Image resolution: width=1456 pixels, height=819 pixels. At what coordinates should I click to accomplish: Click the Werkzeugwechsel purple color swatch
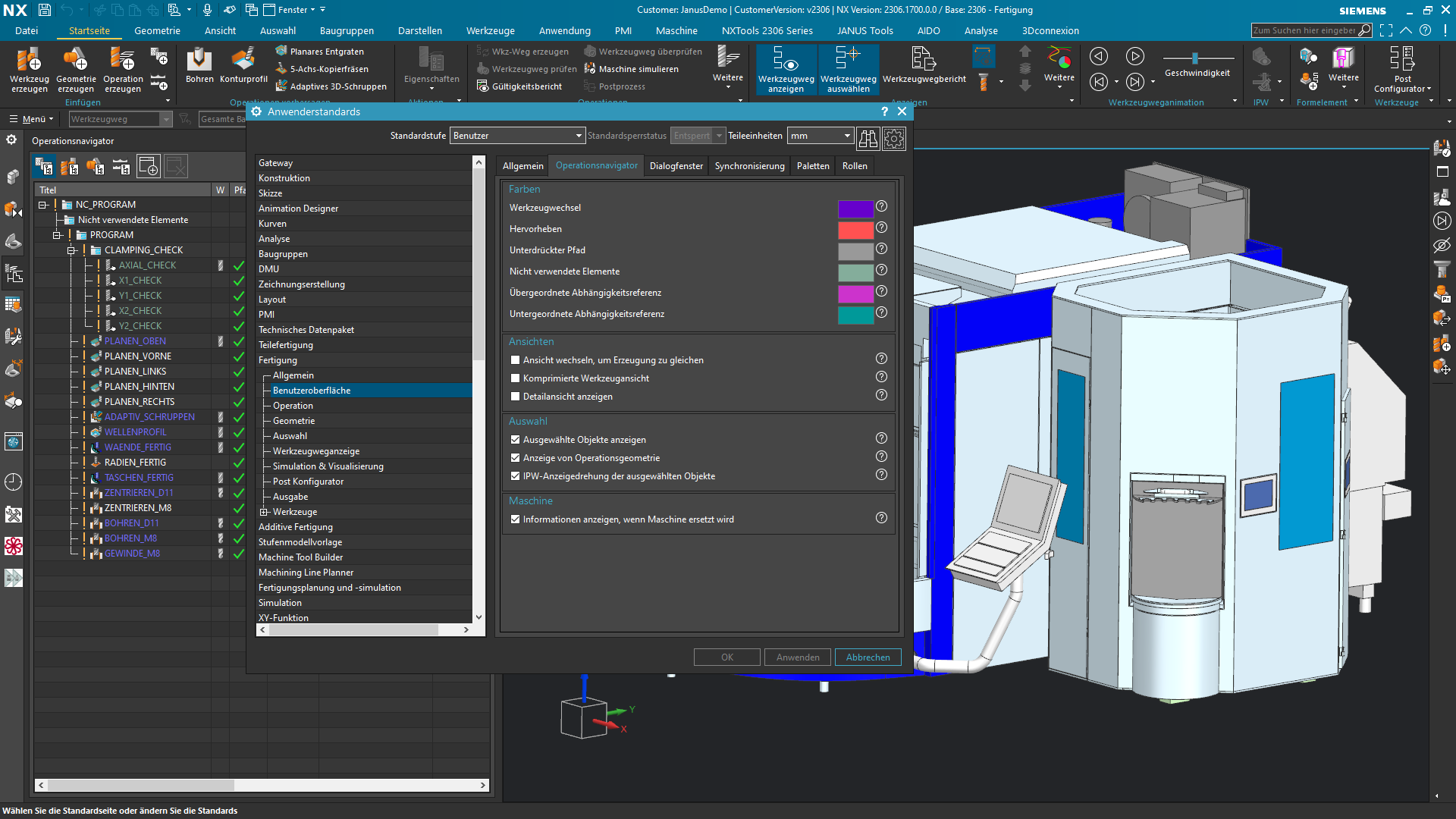[x=855, y=209]
